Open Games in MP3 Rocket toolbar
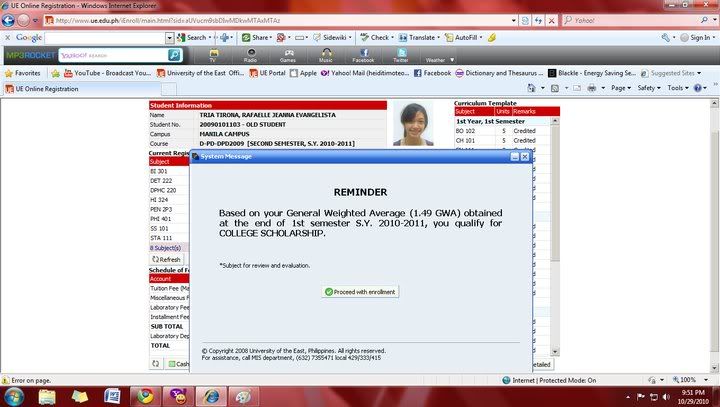 (x=288, y=55)
